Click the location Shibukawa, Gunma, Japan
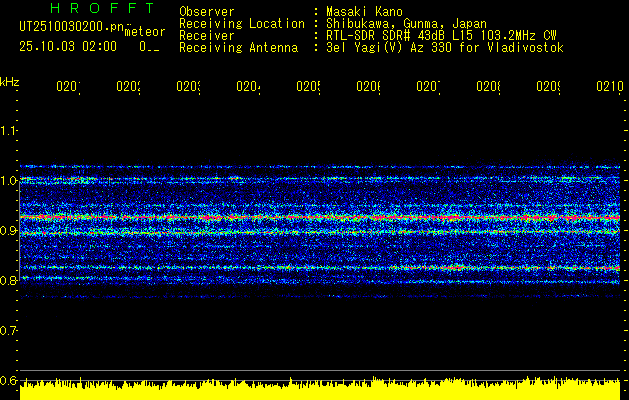This screenshot has width=629, height=400. pyautogui.click(x=406, y=24)
